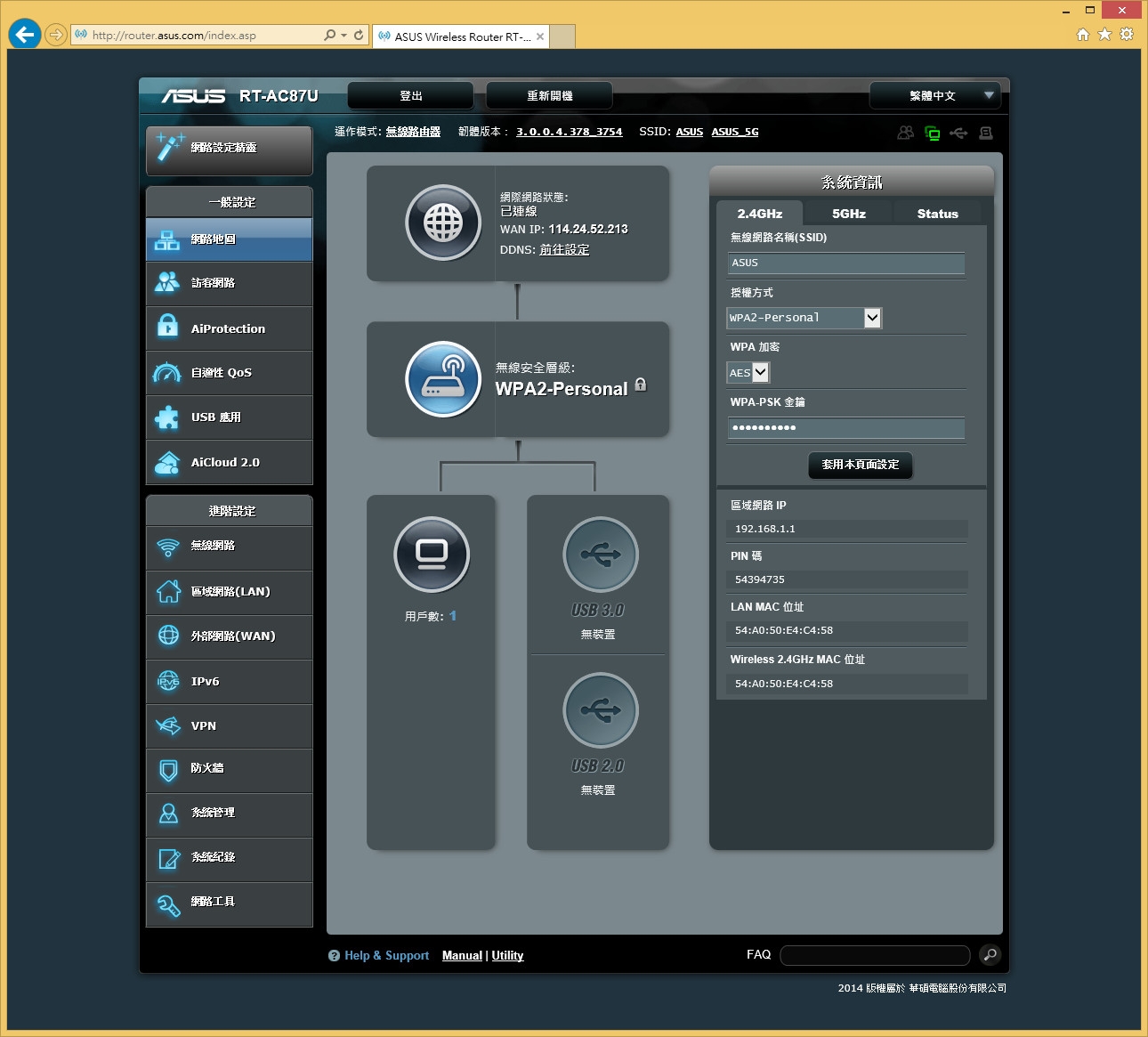Open the AES WPA encryption dropdown

tap(748, 373)
